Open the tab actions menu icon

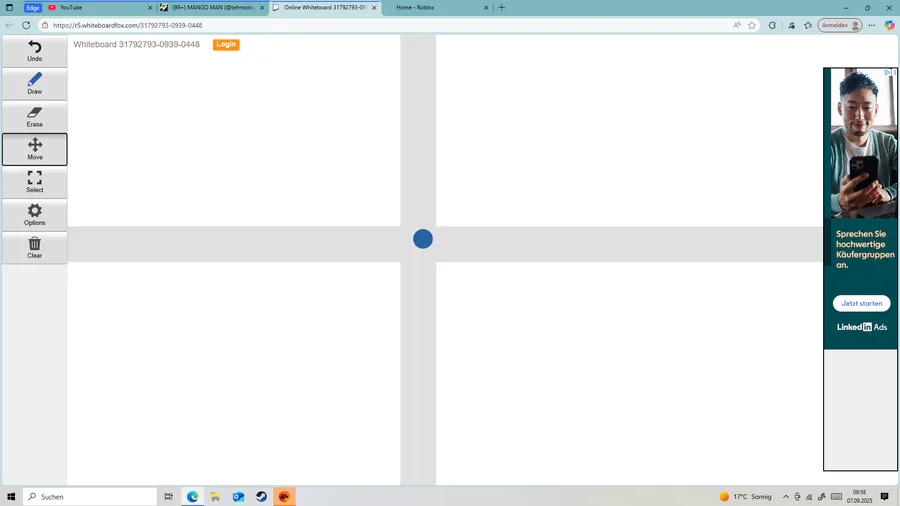pyautogui.click(x=9, y=7)
